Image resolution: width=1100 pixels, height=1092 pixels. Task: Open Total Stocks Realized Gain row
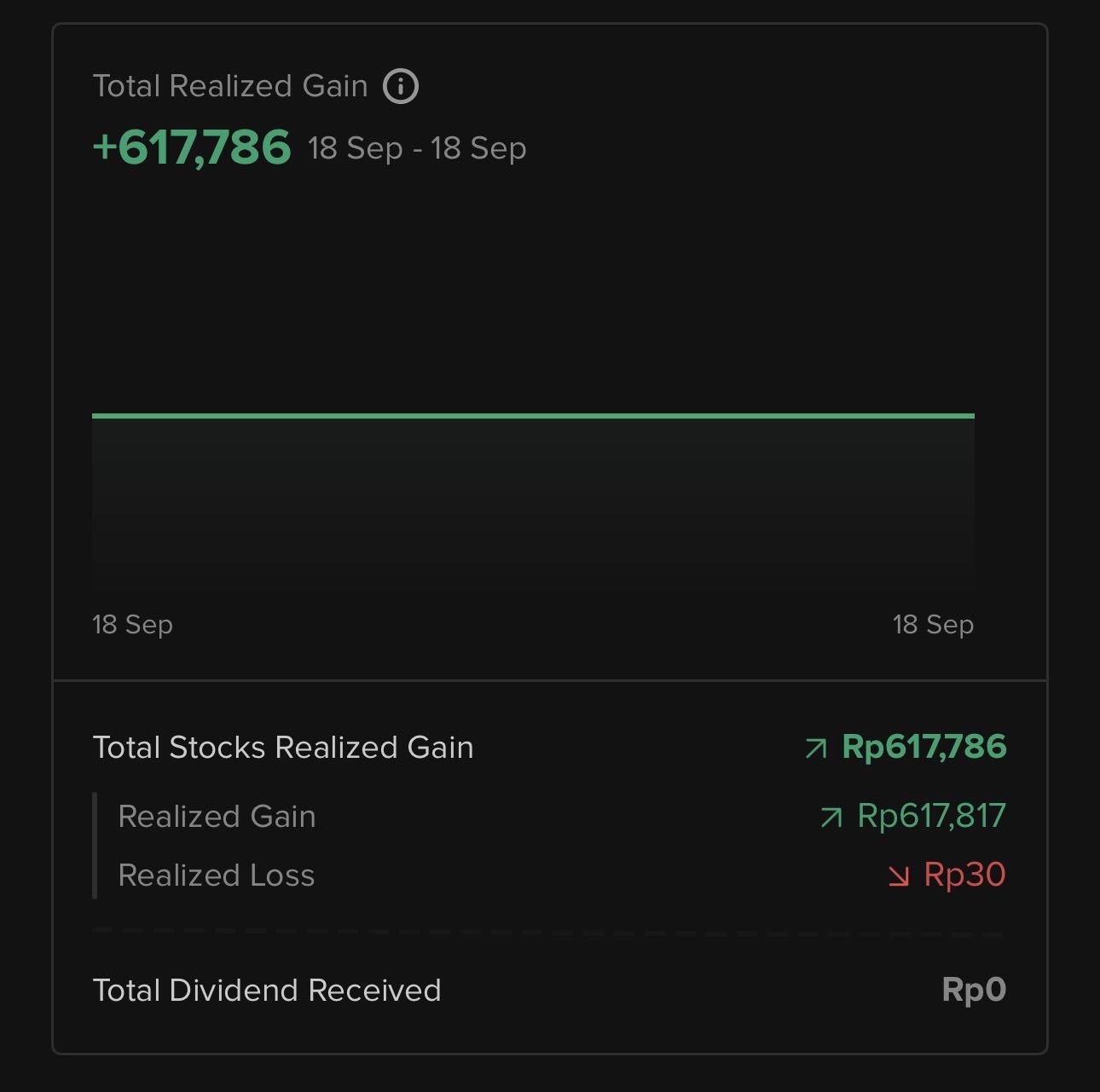tap(549, 748)
